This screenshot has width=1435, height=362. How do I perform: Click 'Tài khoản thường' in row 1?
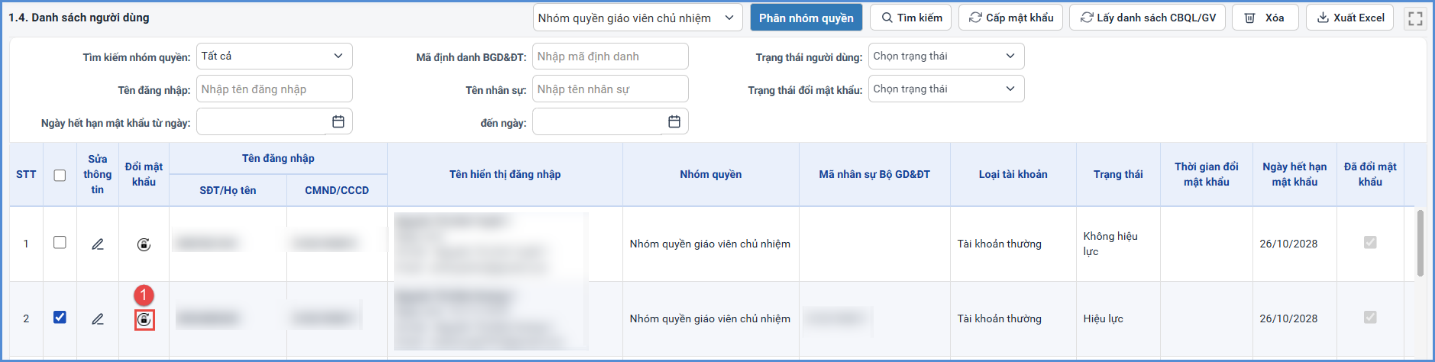[999, 244]
